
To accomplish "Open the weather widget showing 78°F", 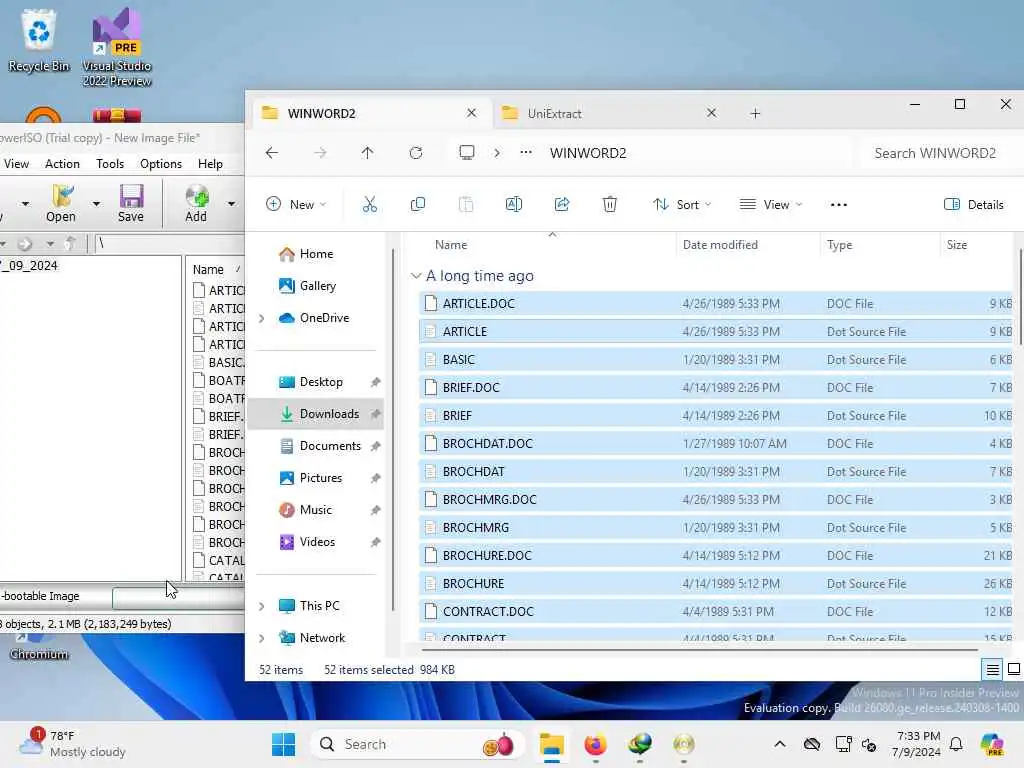I will tap(72, 744).
